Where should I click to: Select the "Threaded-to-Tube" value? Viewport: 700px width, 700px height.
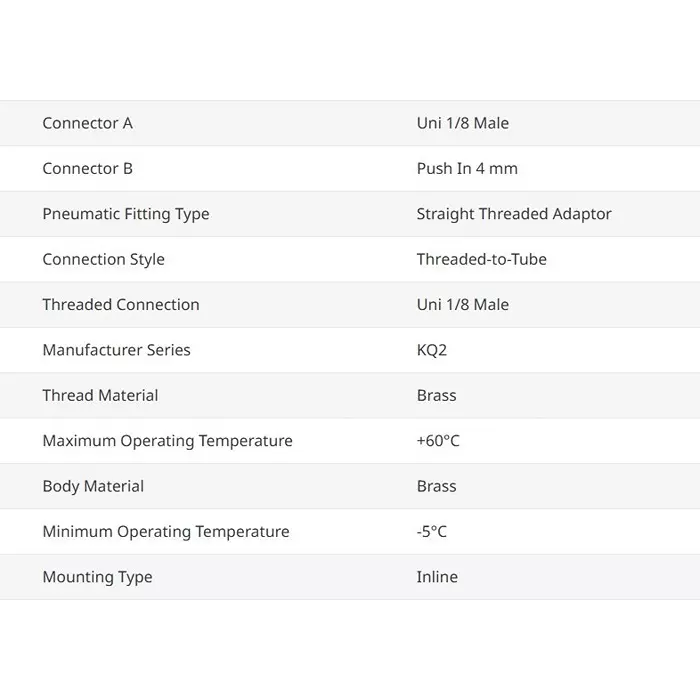pyautogui.click(x=481, y=259)
